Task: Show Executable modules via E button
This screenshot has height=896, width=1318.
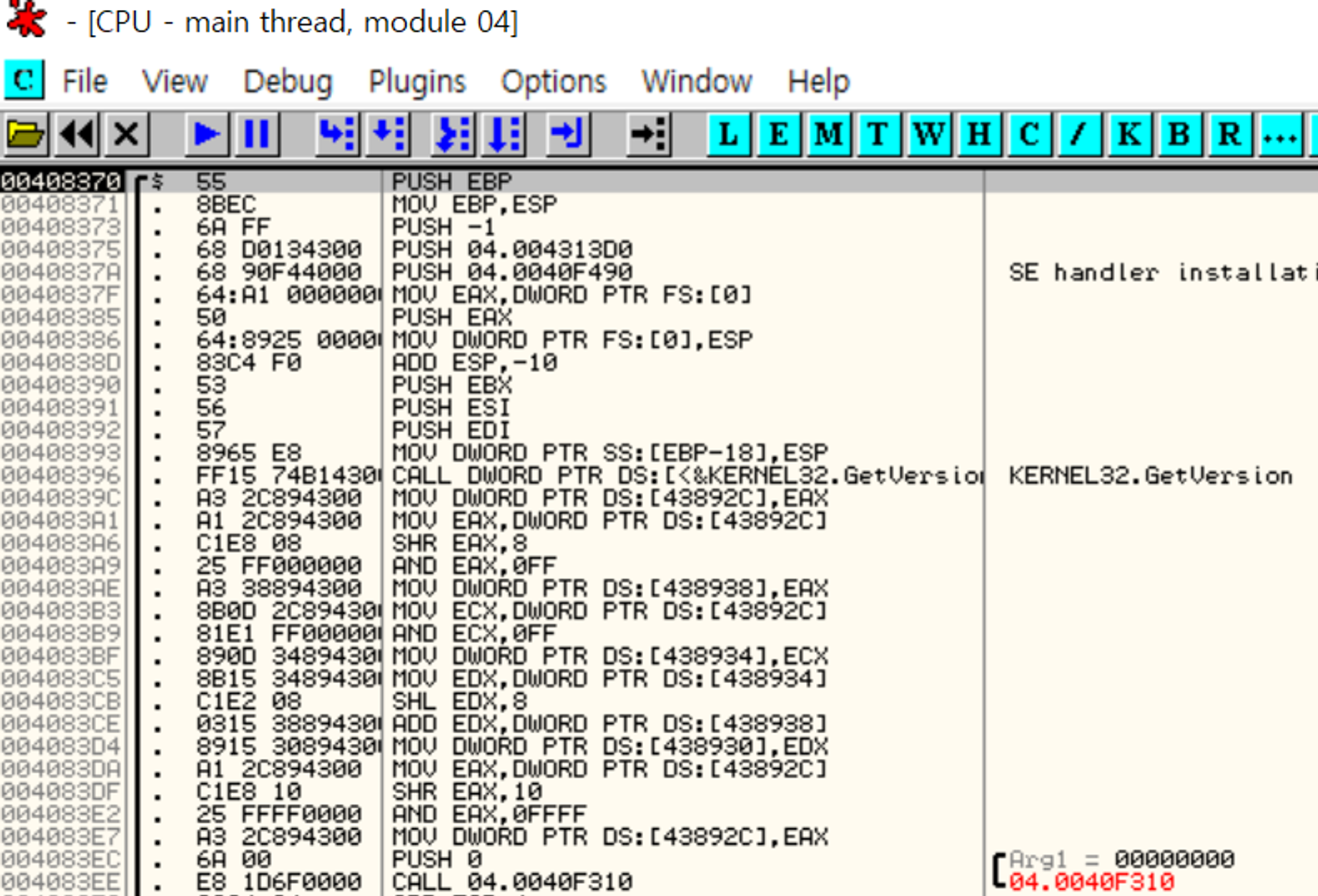Action: point(778,135)
